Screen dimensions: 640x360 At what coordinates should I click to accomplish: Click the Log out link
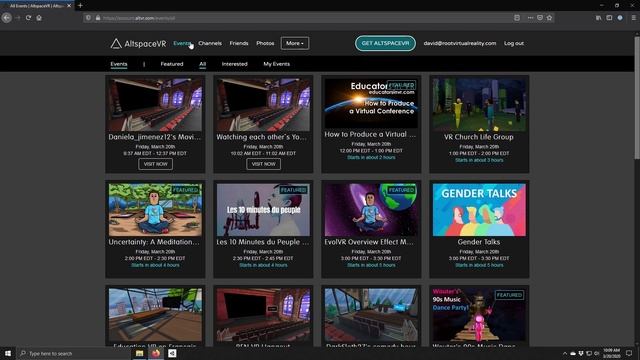pyautogui.click(x=514, y=43)
